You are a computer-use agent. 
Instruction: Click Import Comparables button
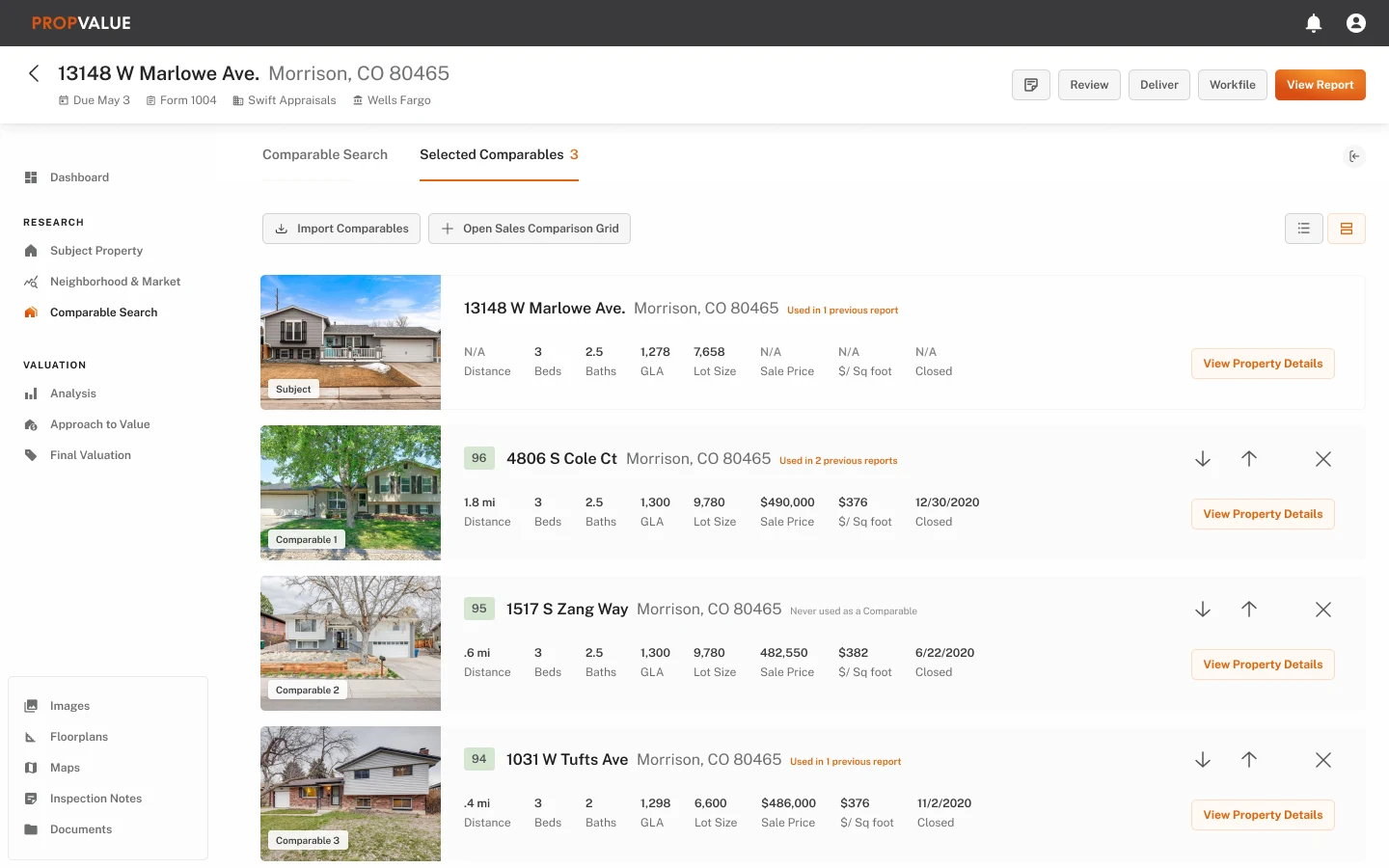tap(341, 229)
